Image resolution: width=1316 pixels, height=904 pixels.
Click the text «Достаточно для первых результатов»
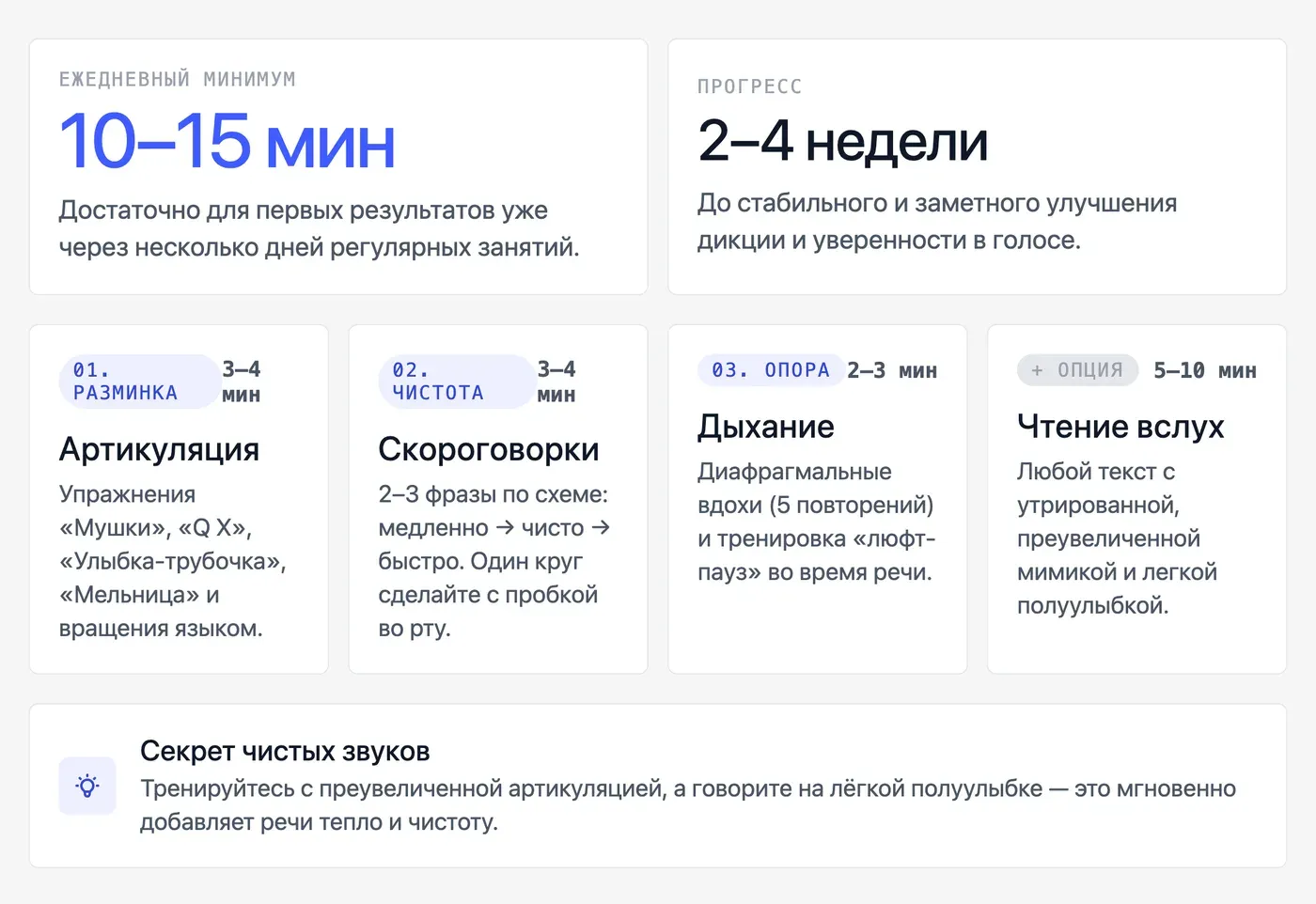pyautogui.click(x=278, y=210)
